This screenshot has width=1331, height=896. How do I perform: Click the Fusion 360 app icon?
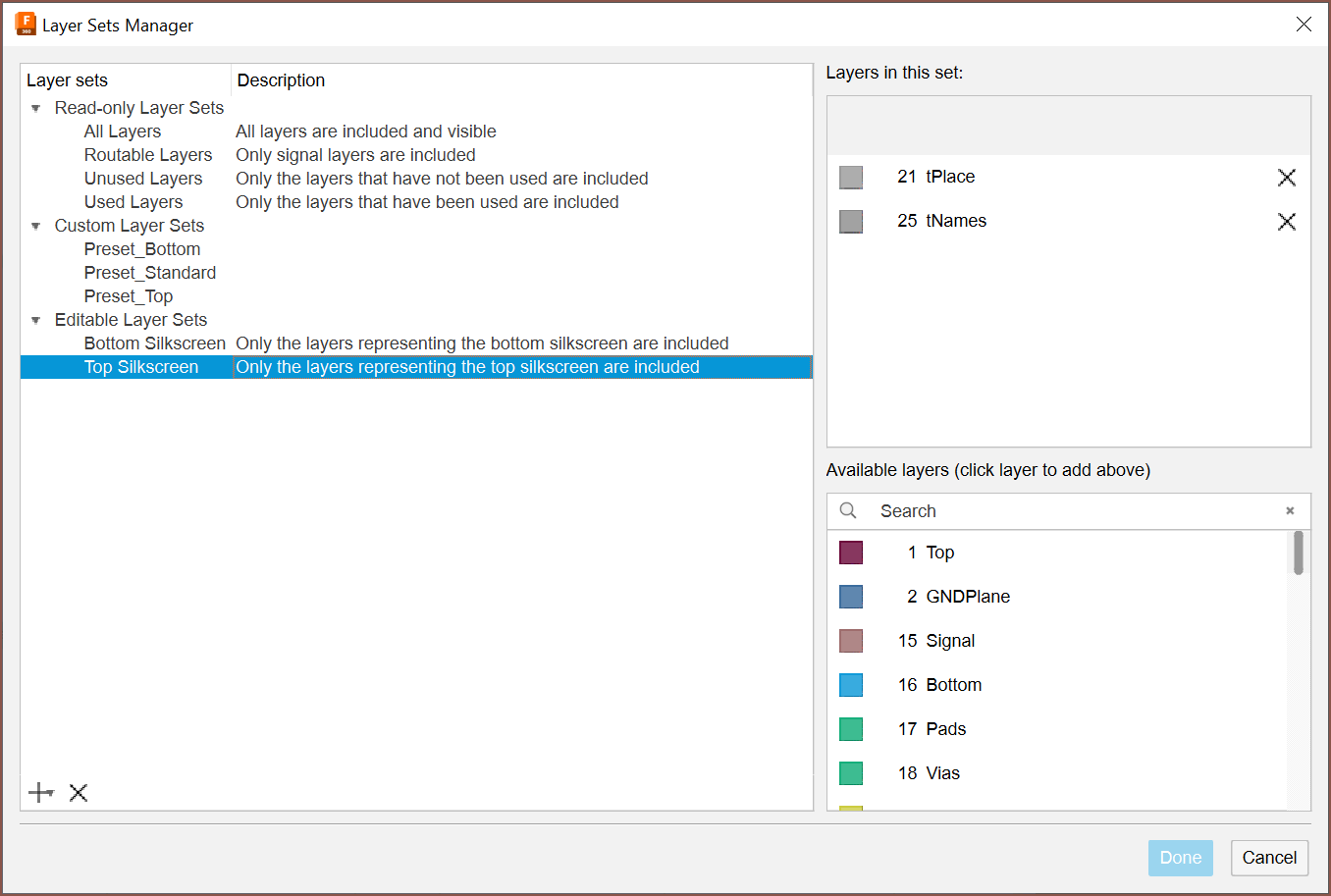click(x=26, y=25)
